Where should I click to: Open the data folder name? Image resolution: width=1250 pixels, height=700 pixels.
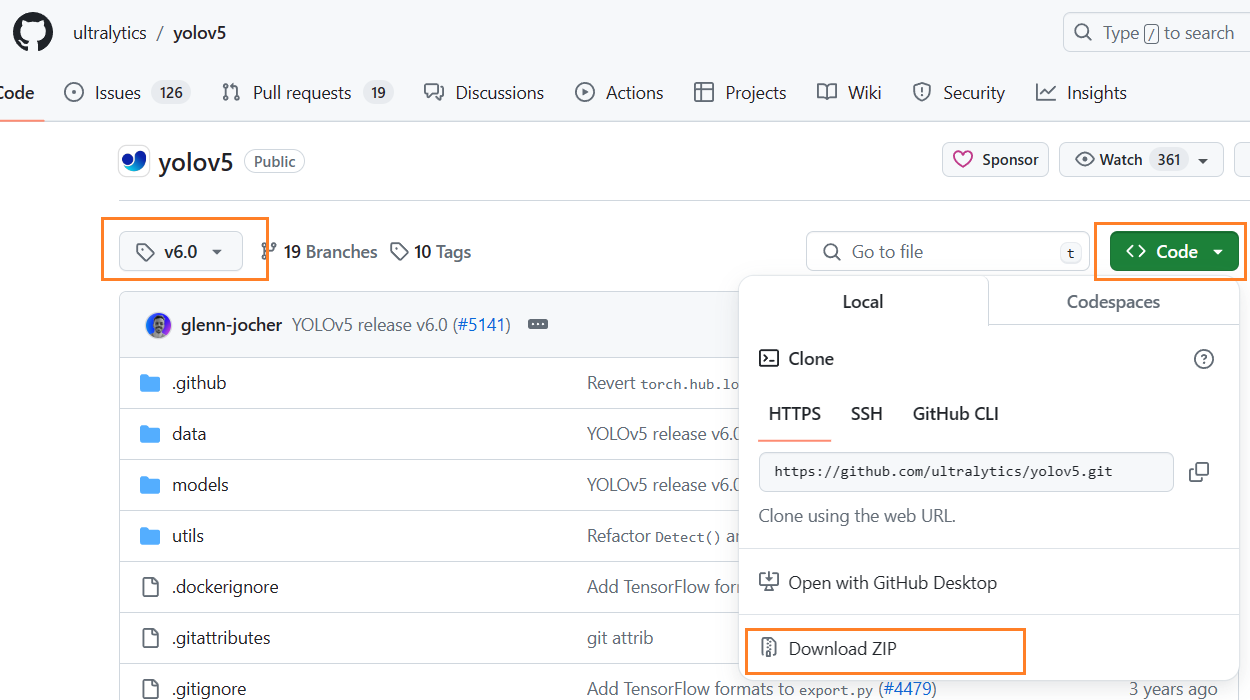(189, 434)
